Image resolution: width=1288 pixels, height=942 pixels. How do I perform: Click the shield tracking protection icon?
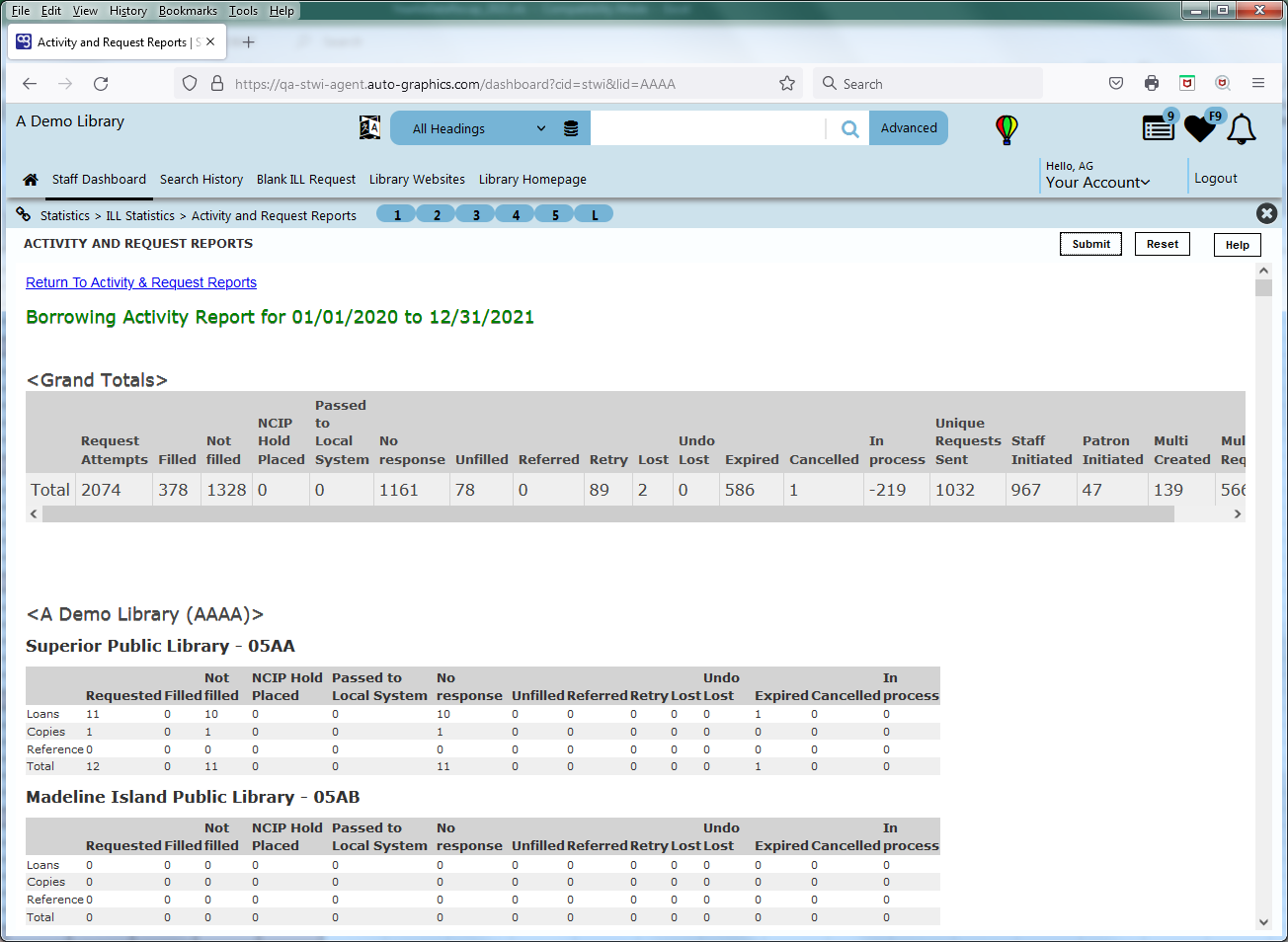[190, 84]
